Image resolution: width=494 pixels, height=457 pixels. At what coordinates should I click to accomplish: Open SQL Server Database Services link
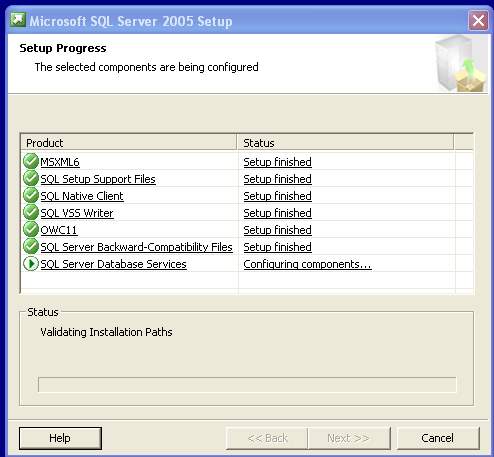click(x=113, y=264)
